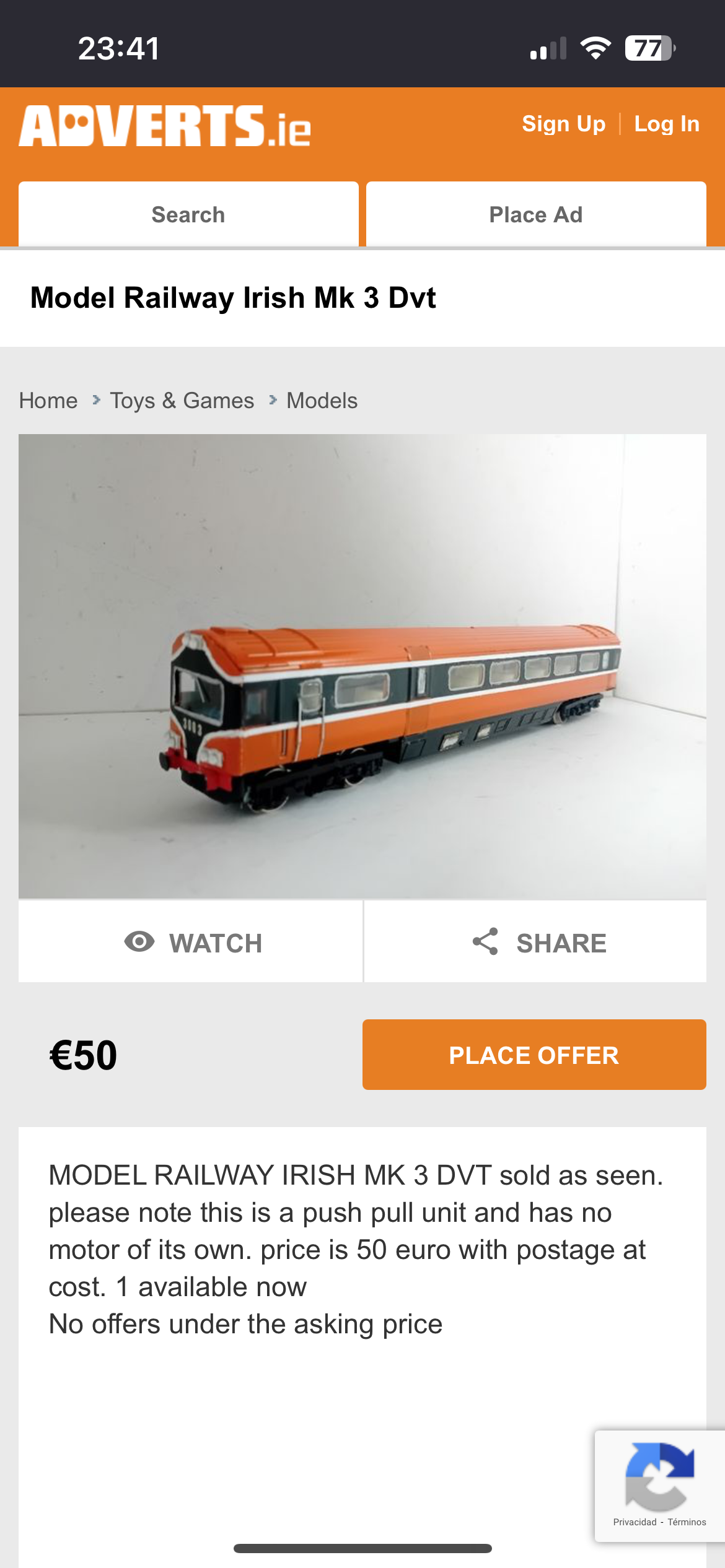Check the Wi-Fi status icon
This screenshot has height=1568, width=725.
tap(595, 48)
